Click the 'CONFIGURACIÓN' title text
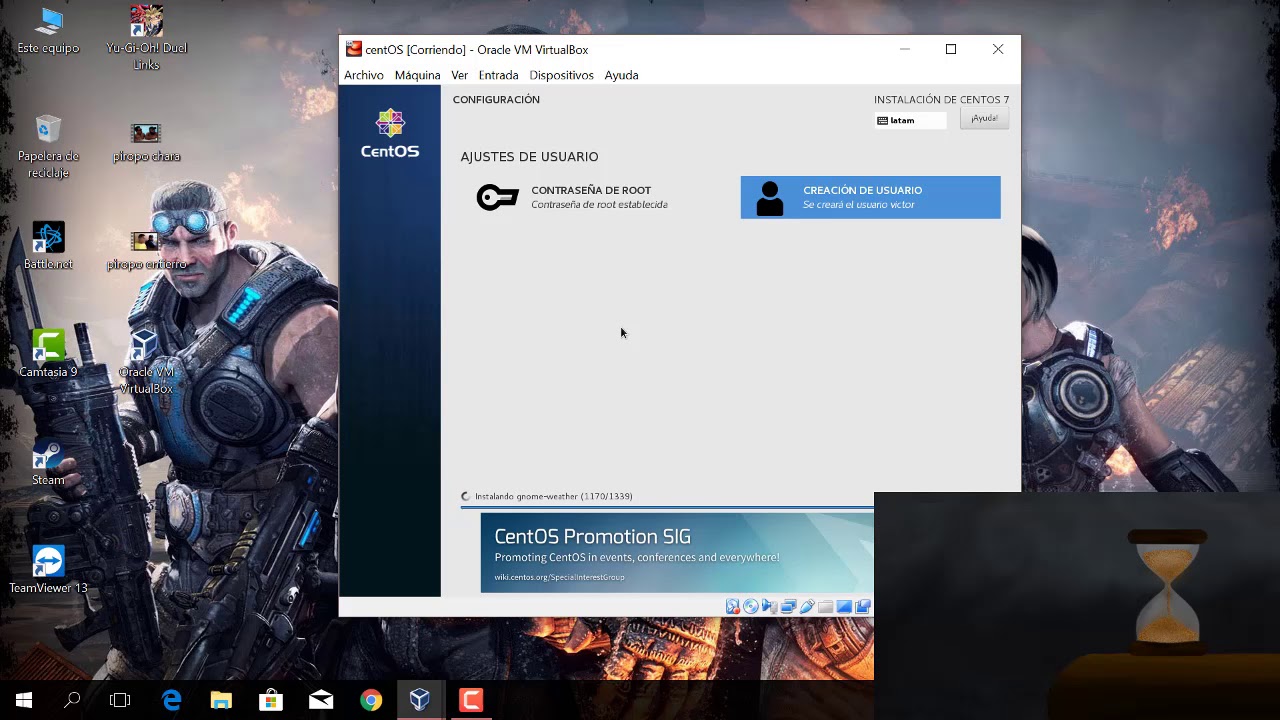 tap(496, 100)
